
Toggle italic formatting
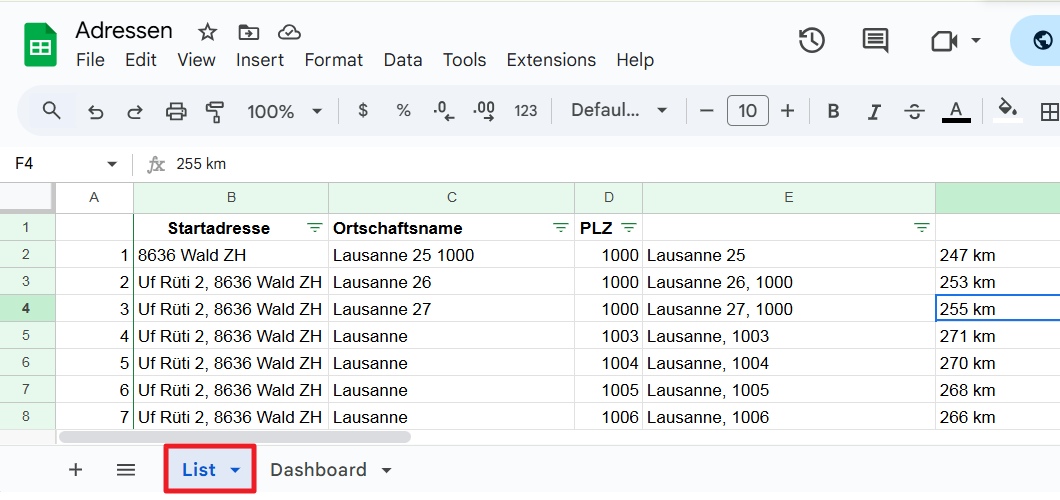pos(874,111)
